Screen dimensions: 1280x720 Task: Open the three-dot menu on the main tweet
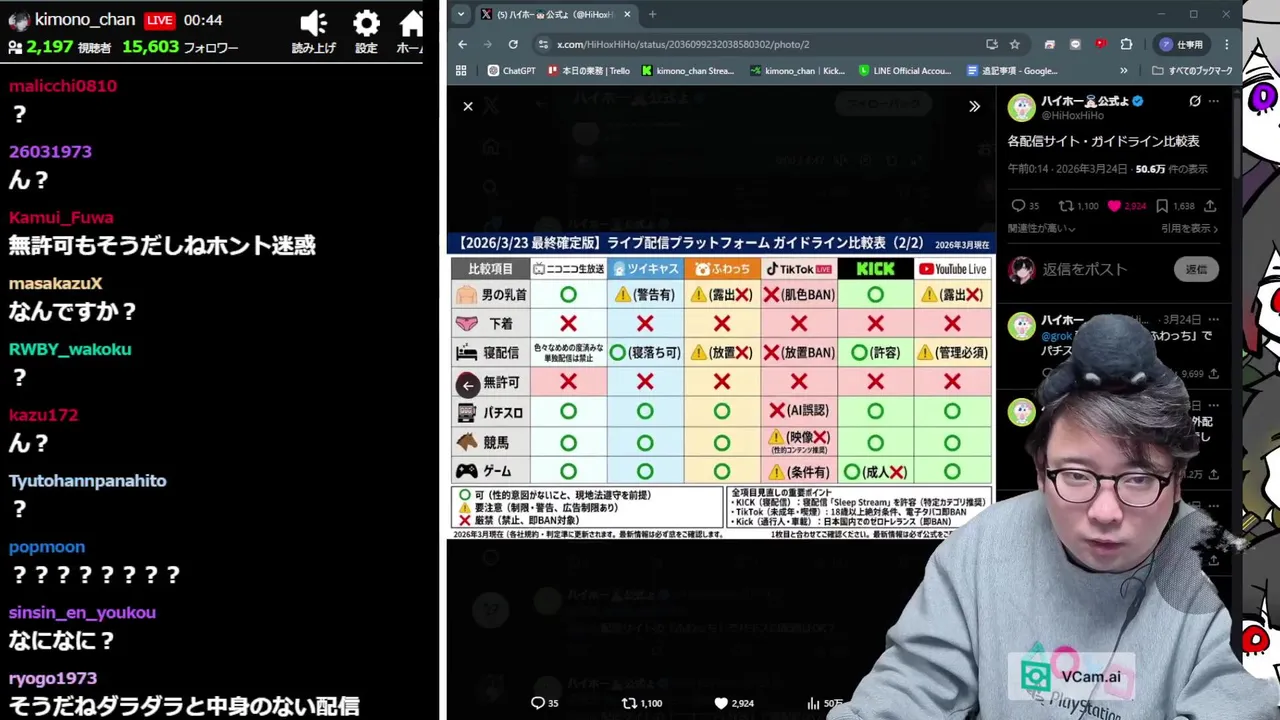click(x=1214, y=101)
